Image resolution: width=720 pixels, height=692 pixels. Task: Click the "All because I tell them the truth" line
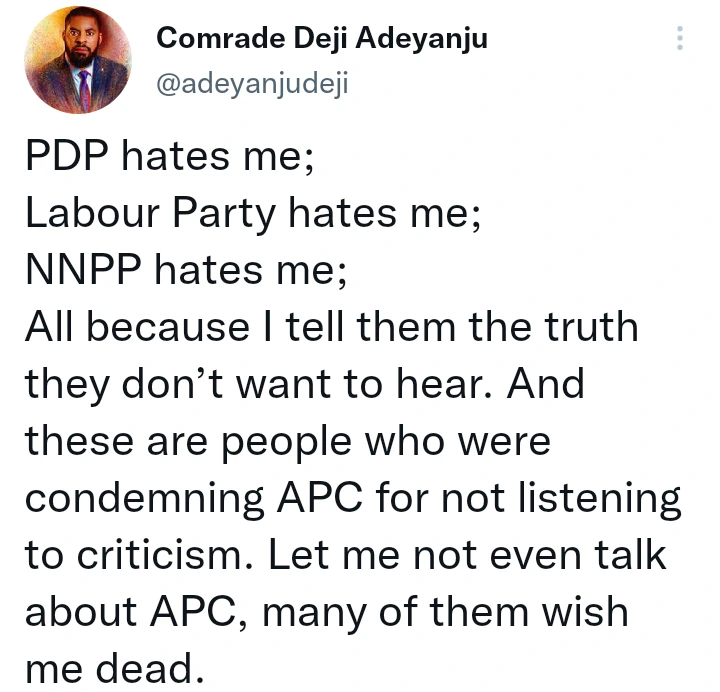331,326
